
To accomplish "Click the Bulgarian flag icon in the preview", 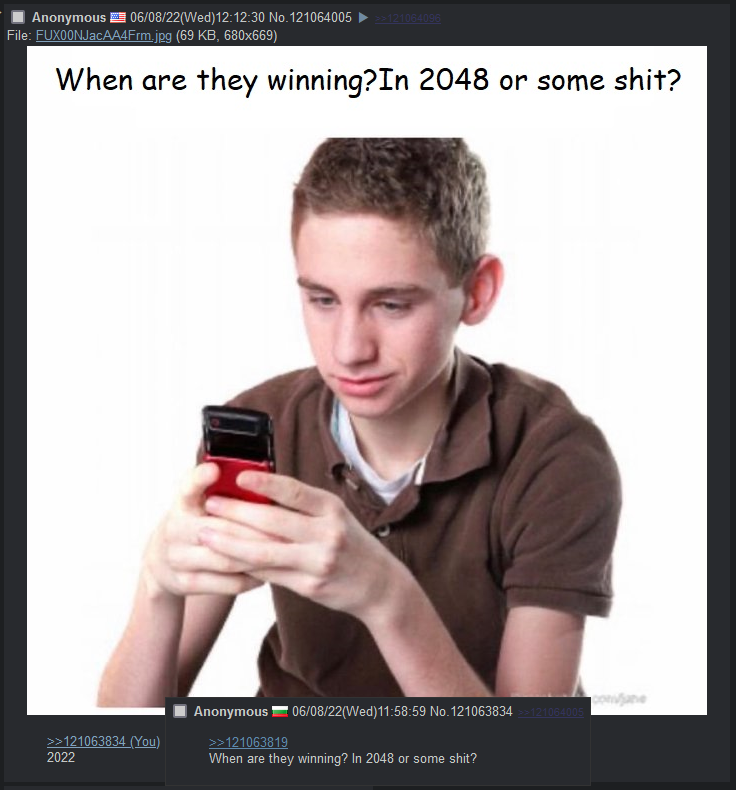I will tap(280, 711).
